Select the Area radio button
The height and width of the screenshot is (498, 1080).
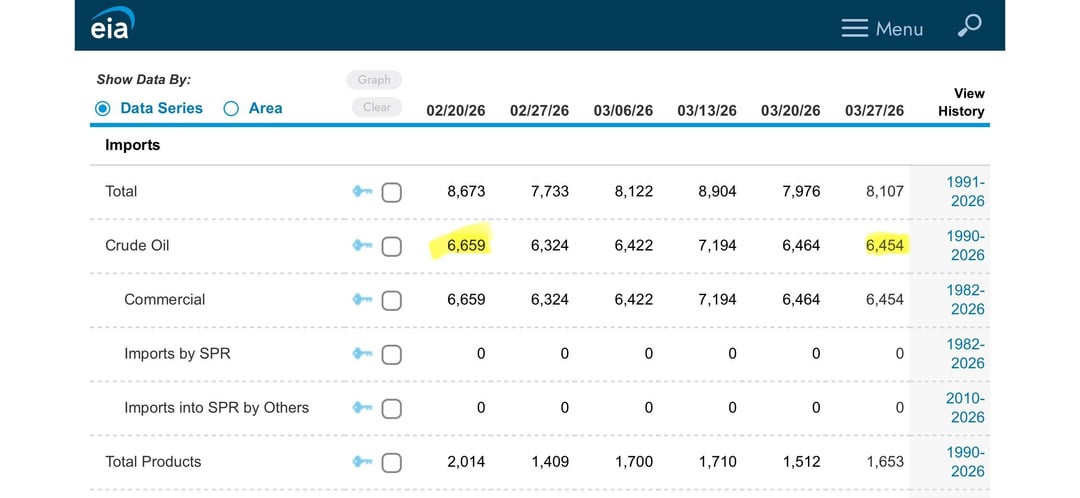click(231, 109)
